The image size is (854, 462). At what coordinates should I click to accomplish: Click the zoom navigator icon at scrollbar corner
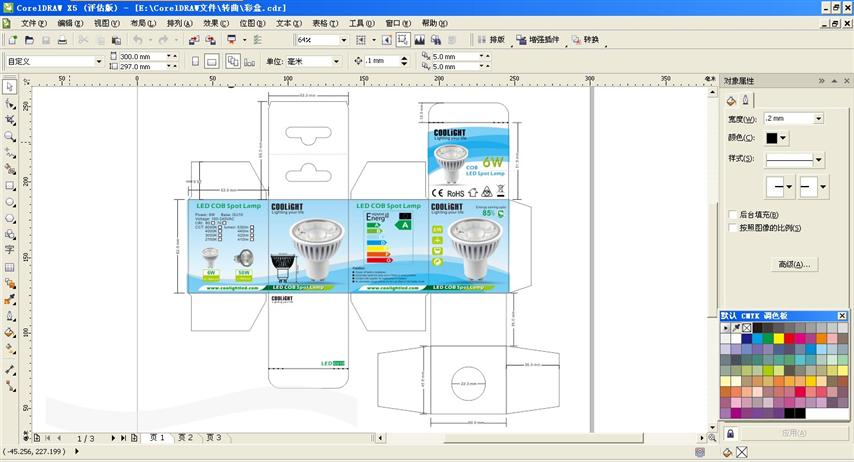[712, 437]
